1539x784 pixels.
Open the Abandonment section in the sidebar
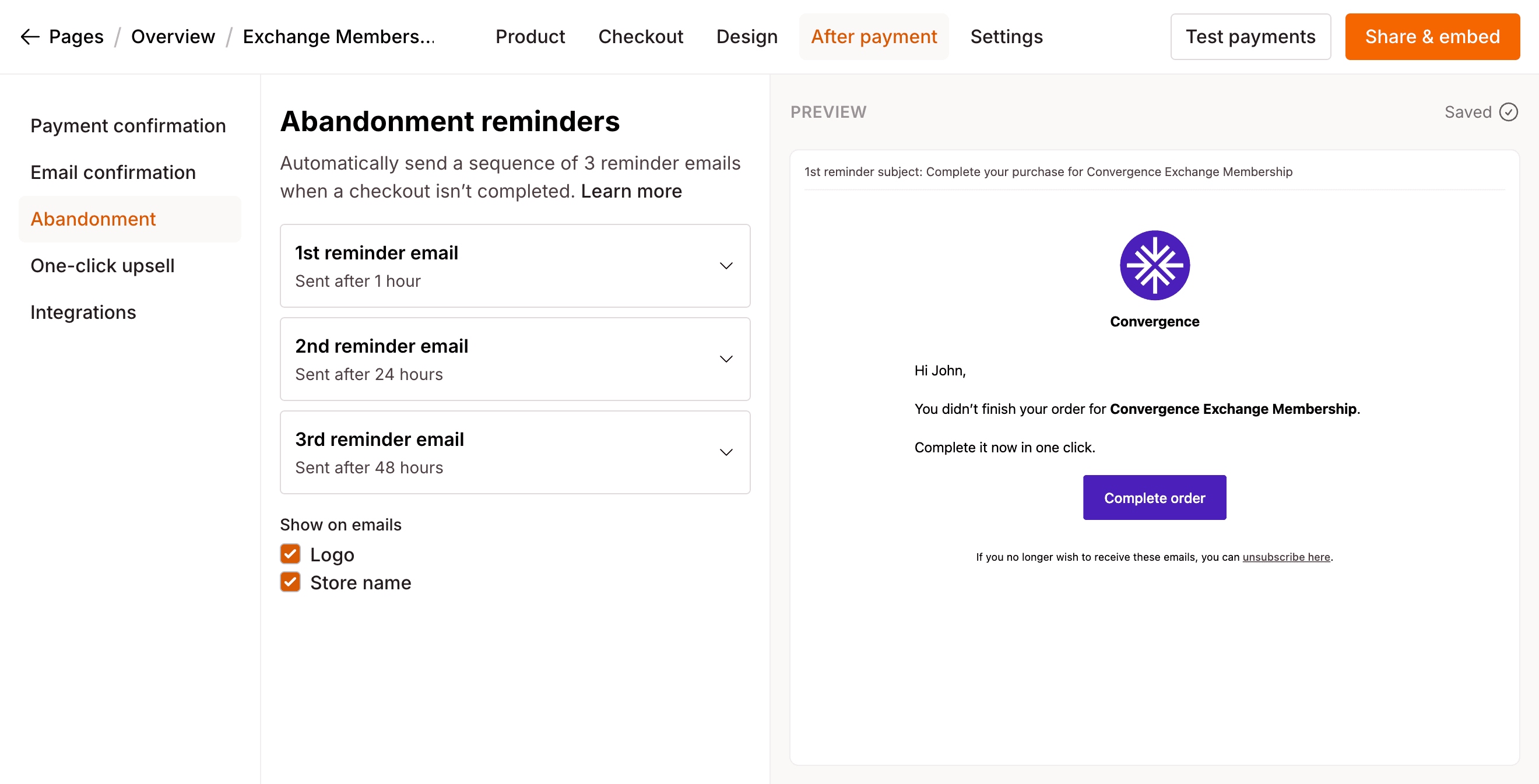pyautogui.click(x=93, y=219)
